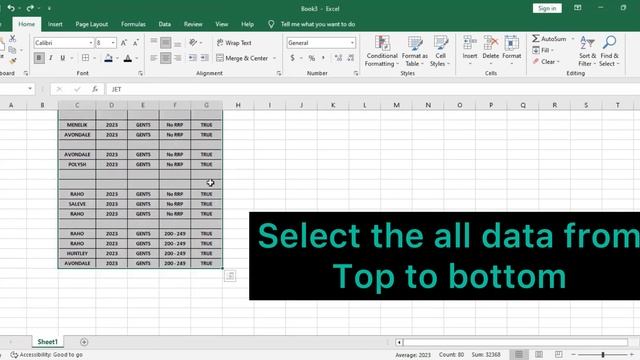Click Increase Indent icon
The width and height of the screenshot is (640, 360).
(204, 58)
